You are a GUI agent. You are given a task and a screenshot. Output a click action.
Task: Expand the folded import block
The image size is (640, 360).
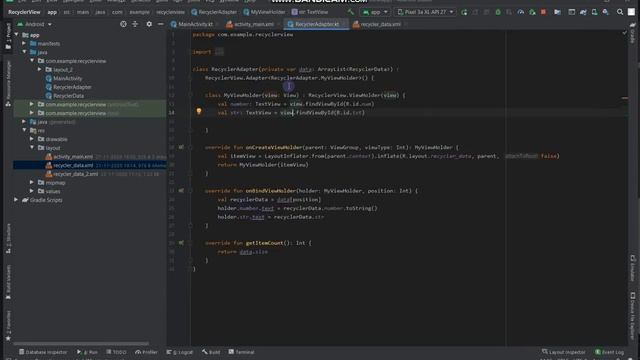219,52
